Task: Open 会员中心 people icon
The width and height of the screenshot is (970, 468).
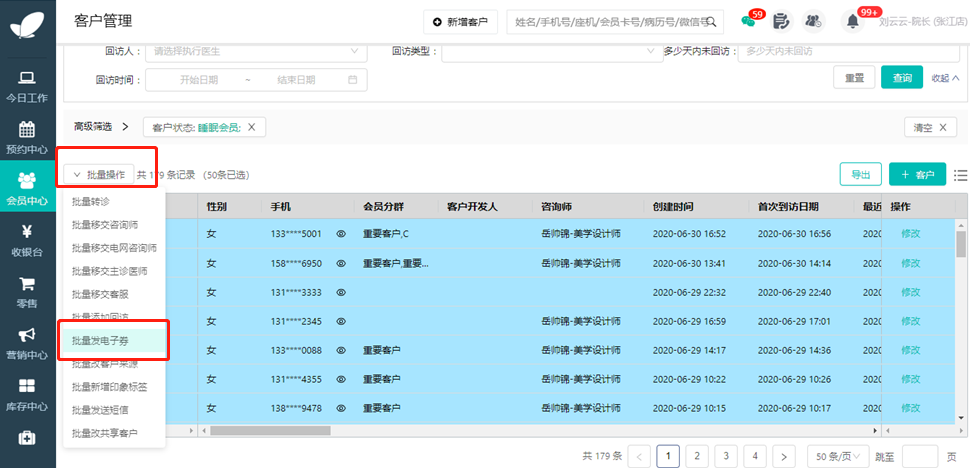Action: [27, 181]
